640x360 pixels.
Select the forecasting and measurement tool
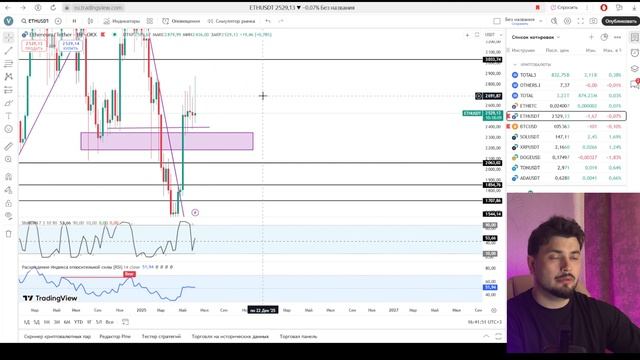click(9, 90)
